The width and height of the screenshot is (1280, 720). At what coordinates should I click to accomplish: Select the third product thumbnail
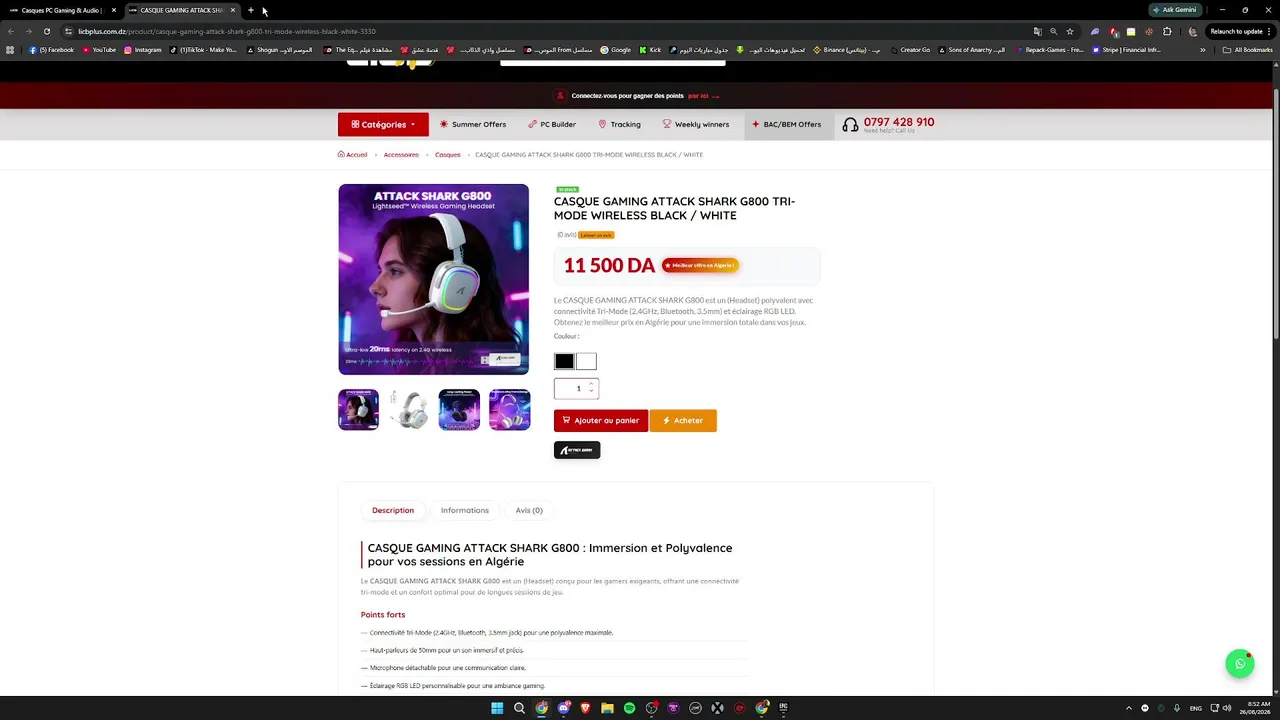[x=459, y=410]
